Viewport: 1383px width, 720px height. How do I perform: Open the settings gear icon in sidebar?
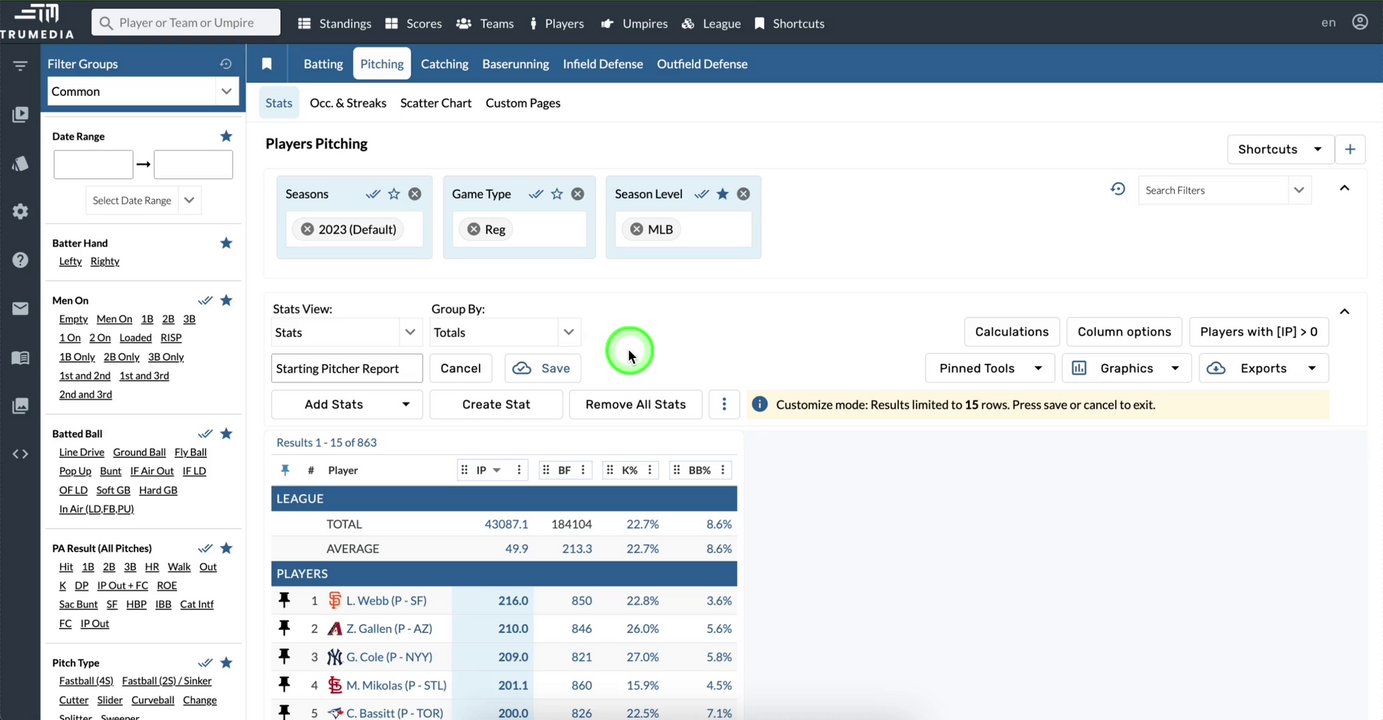point(20,212)
